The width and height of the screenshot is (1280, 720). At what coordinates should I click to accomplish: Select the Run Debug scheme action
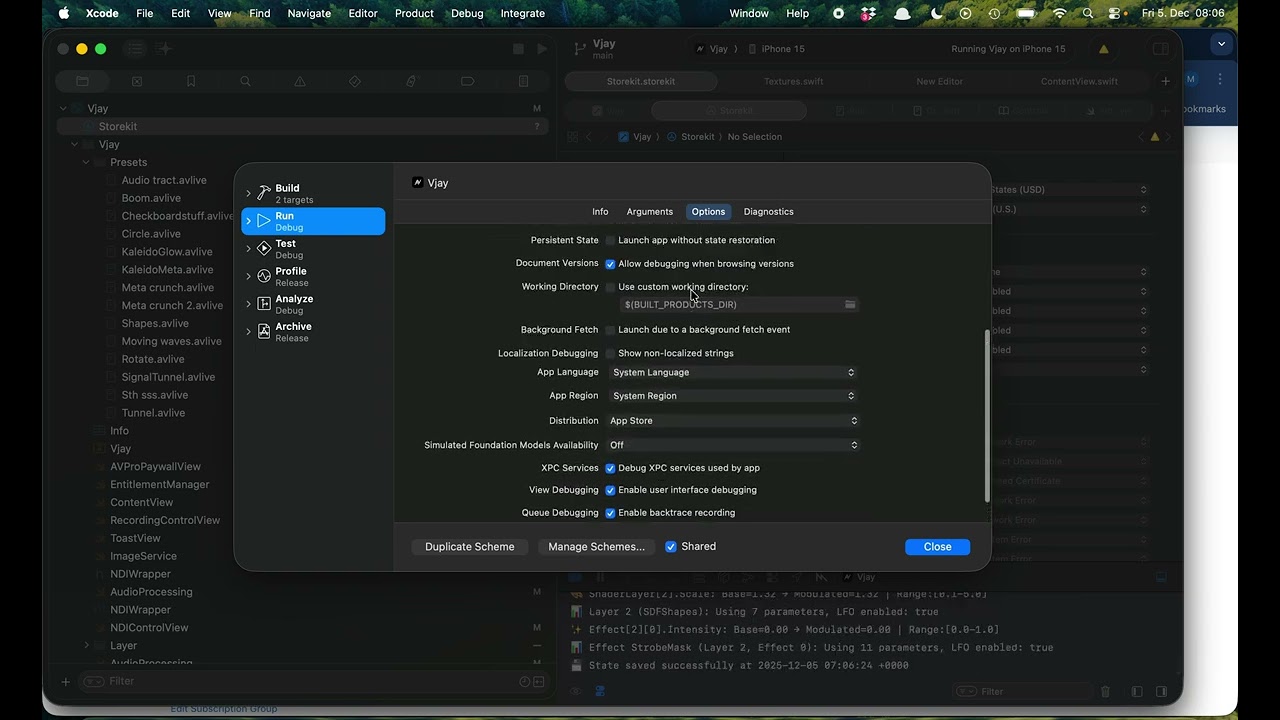pos(313,221)
